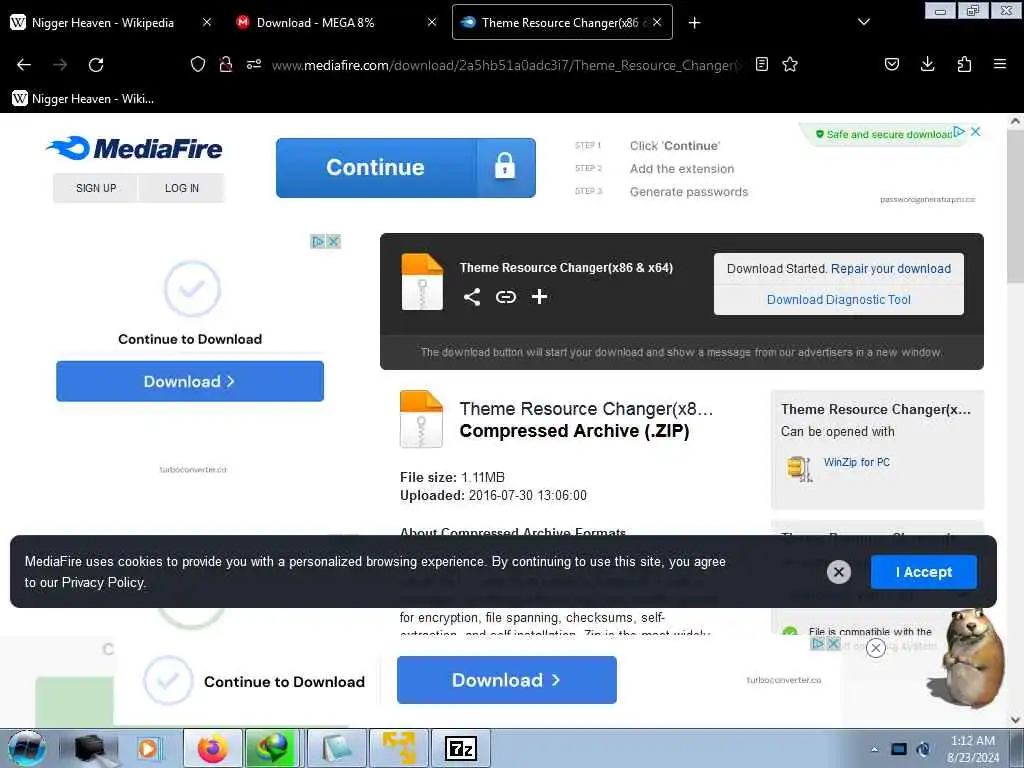Screen dimensions: 1024x768
Task: Expand the list all tabs chevron
Action: pyautogui.click(x=863, y=22)
